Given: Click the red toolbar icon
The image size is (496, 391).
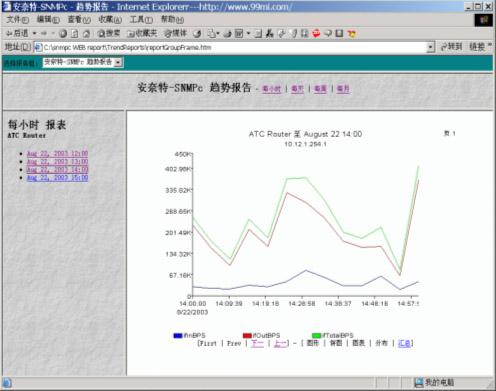Looking at the screenshot, I should (316, 33).
